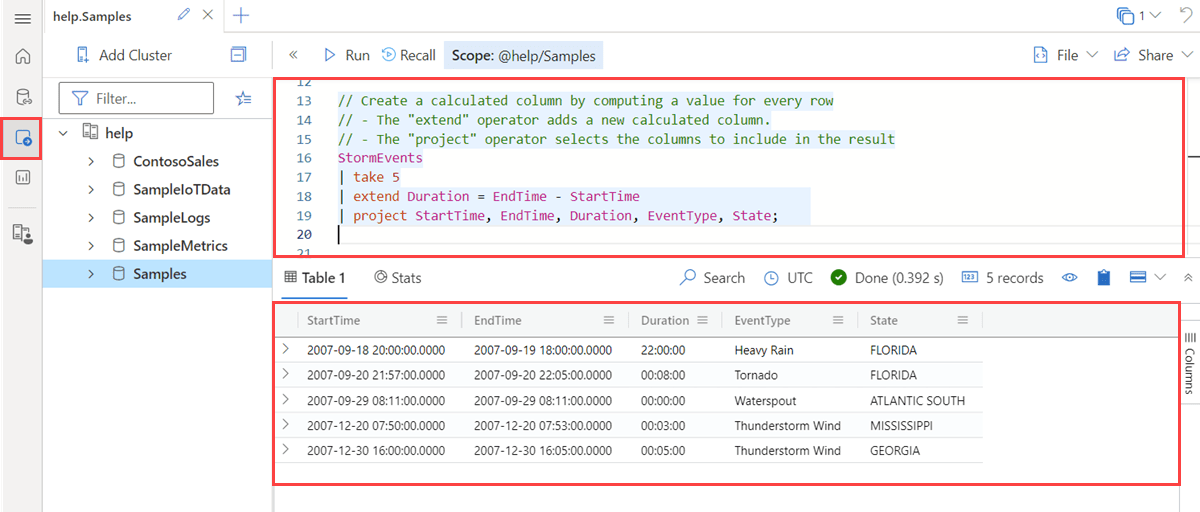Screen dimensions: 1200x512
Task: Open the Share dropdown menu
Action: (1153, 55)
